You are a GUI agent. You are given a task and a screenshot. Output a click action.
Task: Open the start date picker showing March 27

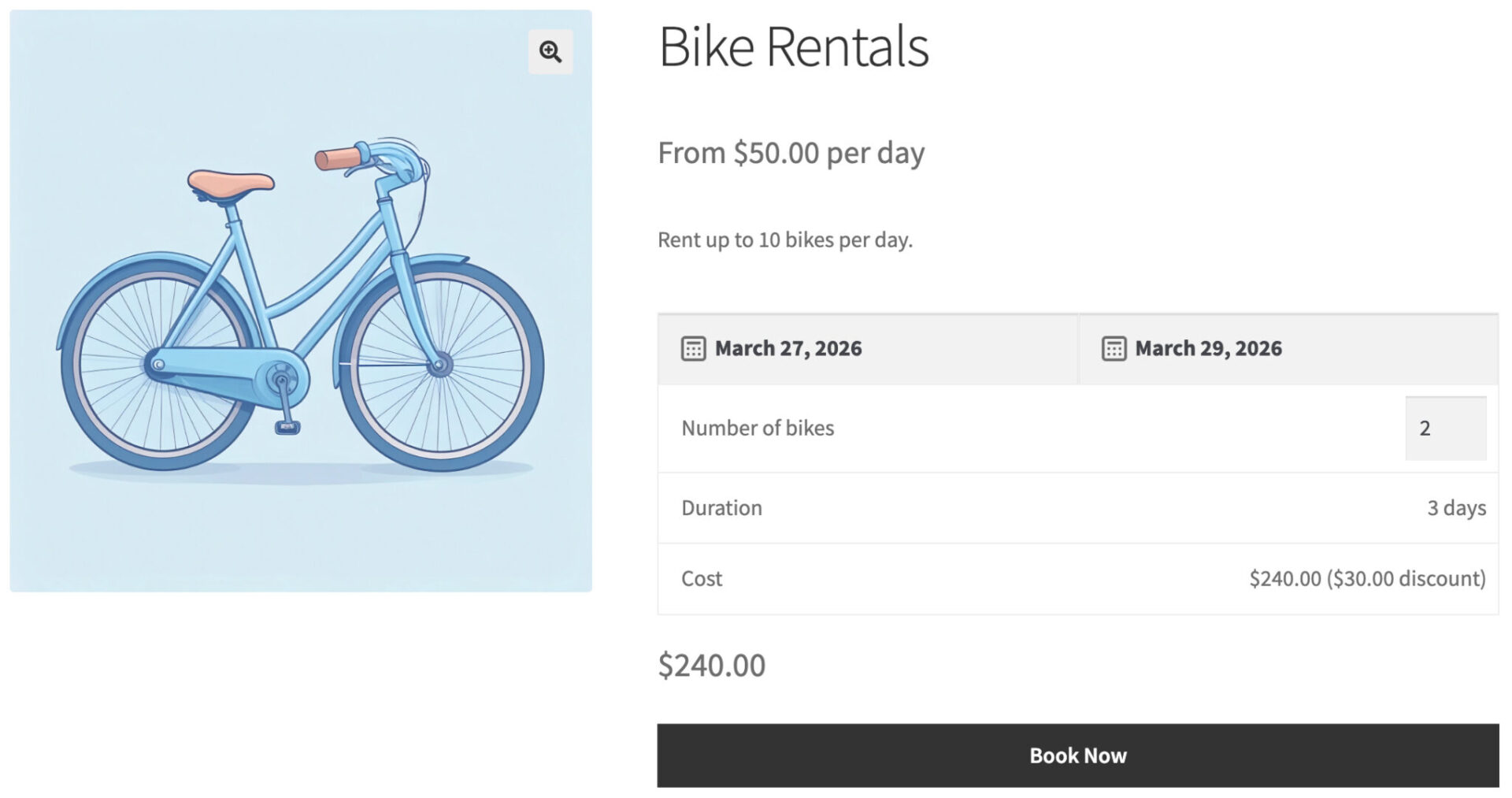[x=787, y=347]
